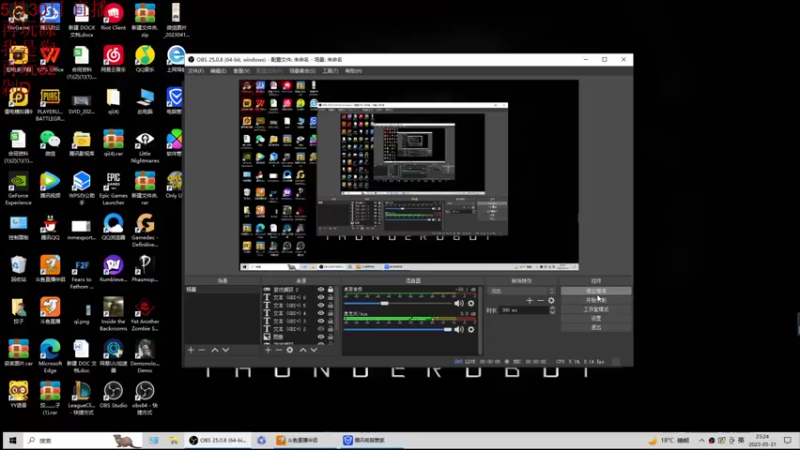Image resolution: width=800 pixels, height=450 pixels.
Task: Click the 麦克风/Aux volume slider
Action: 398,330
